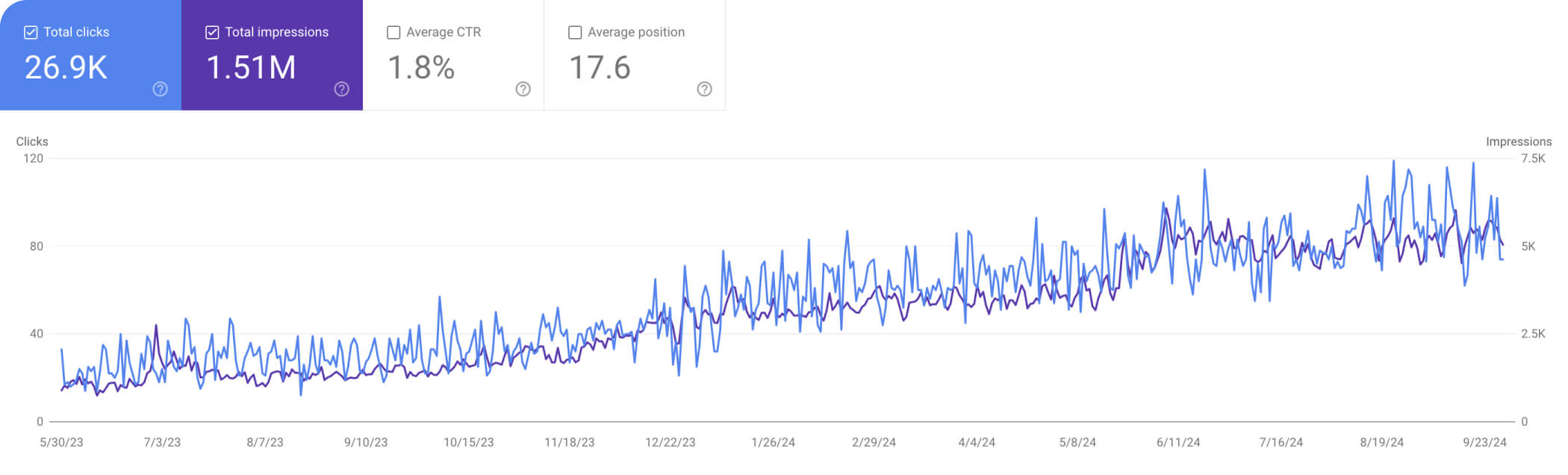Screen dimensions: 1568x475
Task: Open help icon on Total impressions card
Action: click(342, 89)
